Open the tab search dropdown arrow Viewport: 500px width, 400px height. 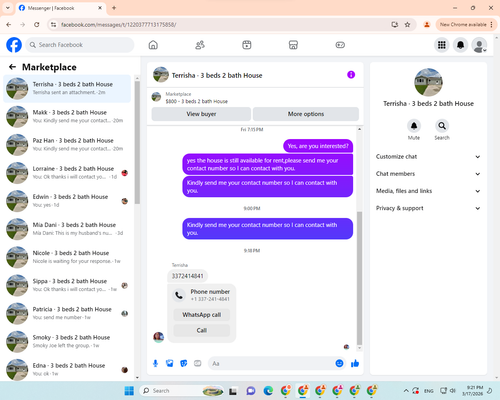pyautogui.click(x=8, y=8)
